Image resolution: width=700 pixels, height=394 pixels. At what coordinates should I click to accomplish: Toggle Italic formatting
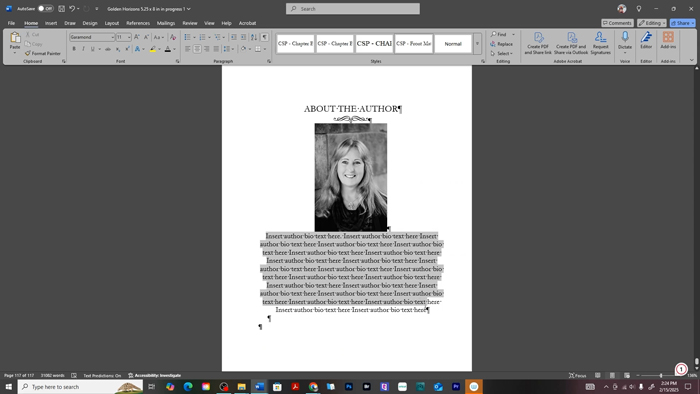click(x=83, y=49)
